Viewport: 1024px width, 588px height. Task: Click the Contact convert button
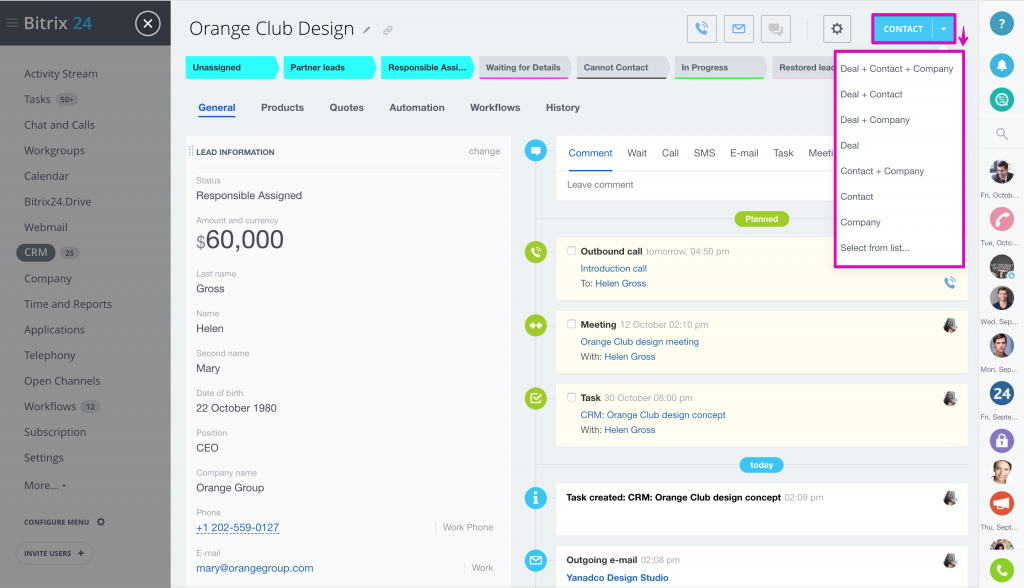tap(903, 29)
